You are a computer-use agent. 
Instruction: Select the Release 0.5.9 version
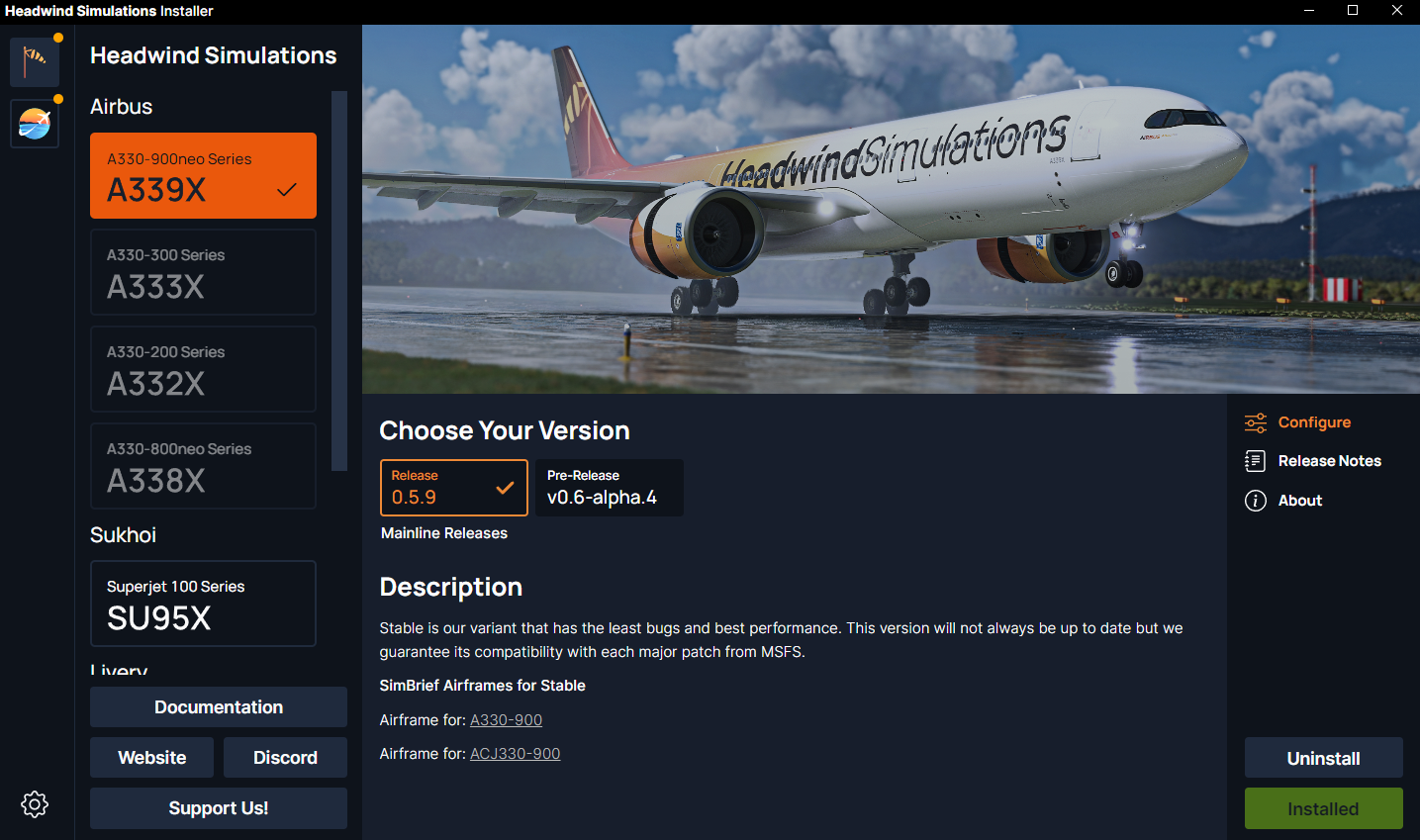click(454, 488)
